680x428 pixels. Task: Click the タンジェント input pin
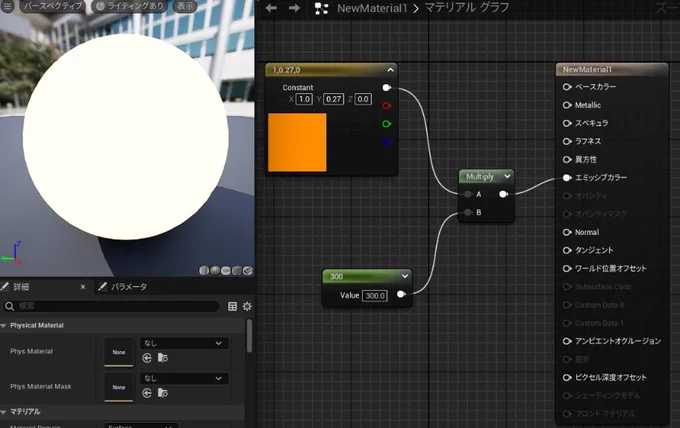(567, 250)
